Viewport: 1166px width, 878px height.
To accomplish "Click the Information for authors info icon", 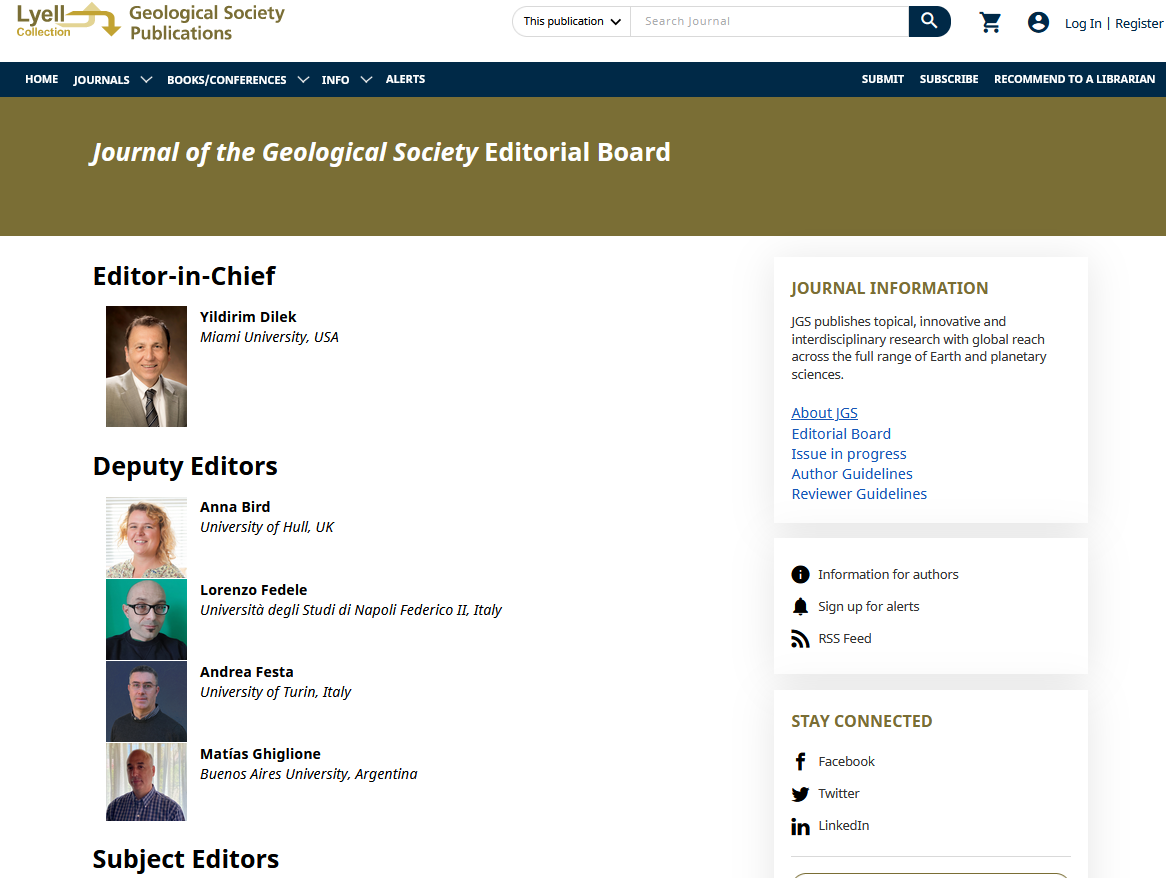I will pos(800,575).
